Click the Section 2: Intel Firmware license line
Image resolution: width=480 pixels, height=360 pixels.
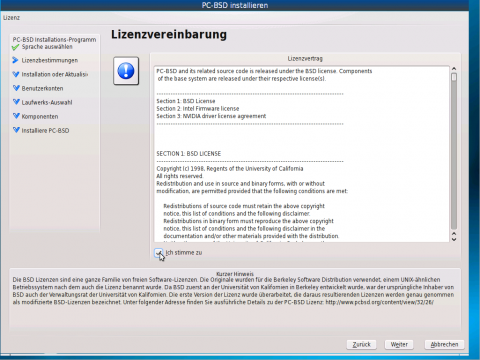click(x=198, y=109)
